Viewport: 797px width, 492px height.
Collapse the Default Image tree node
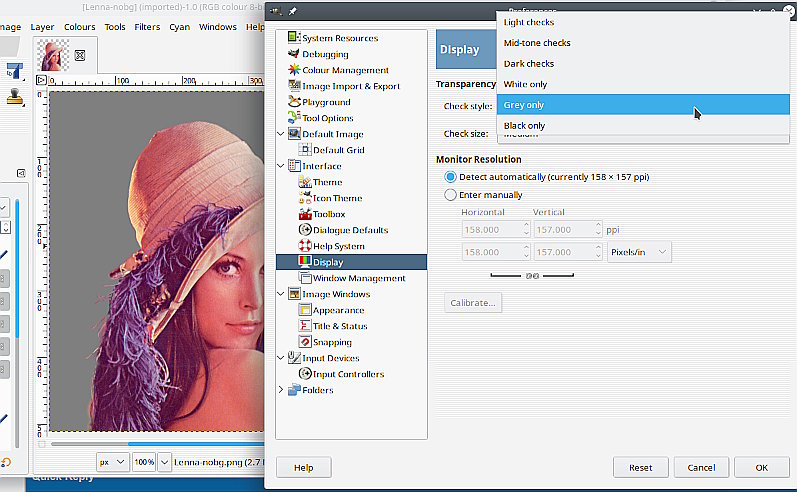[281, 134]
